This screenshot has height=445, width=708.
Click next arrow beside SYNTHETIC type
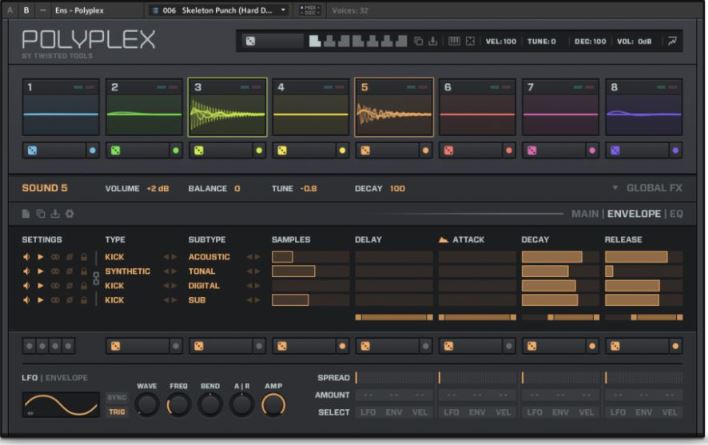coord(174,271)
